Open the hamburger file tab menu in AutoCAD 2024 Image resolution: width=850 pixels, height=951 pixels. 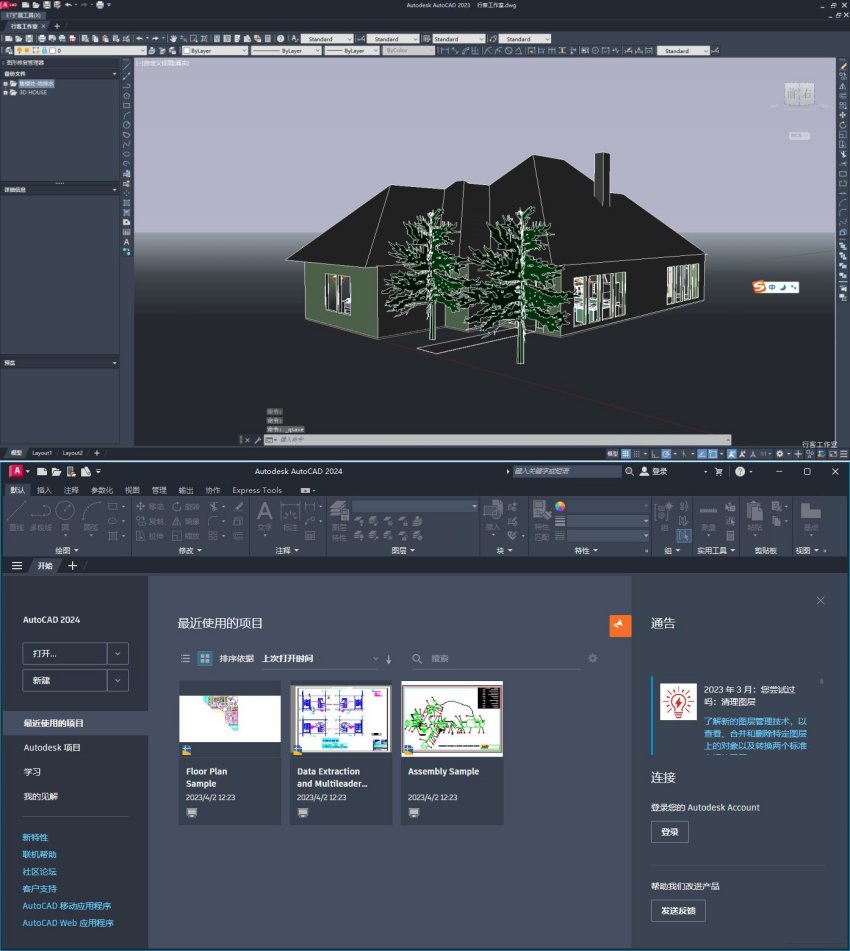[17, 566]
